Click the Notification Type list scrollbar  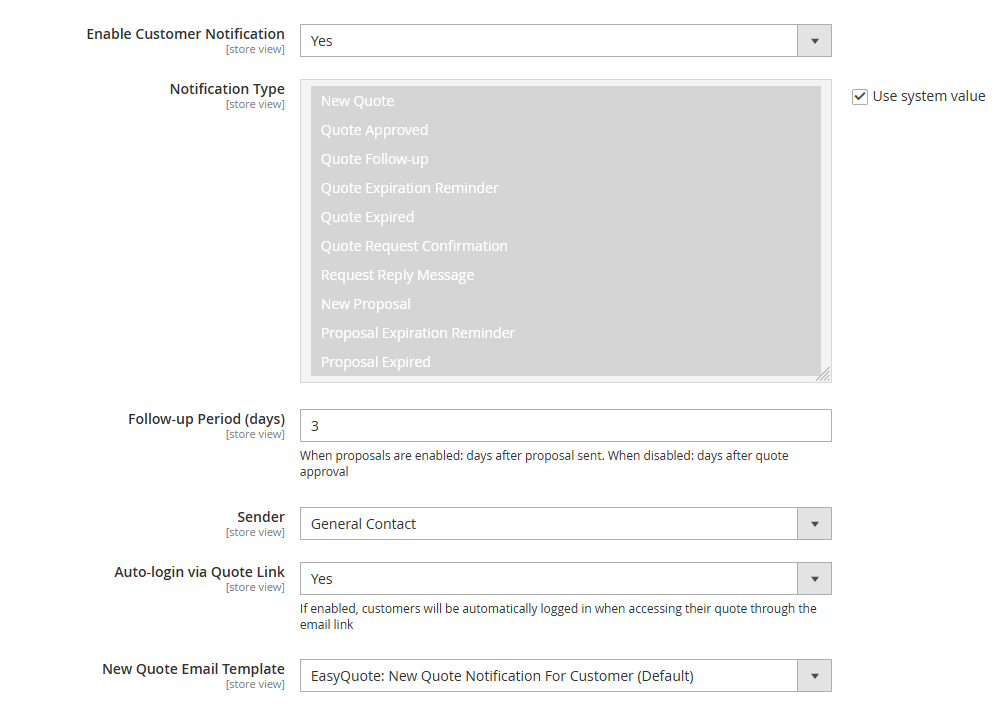pos(822,230)
